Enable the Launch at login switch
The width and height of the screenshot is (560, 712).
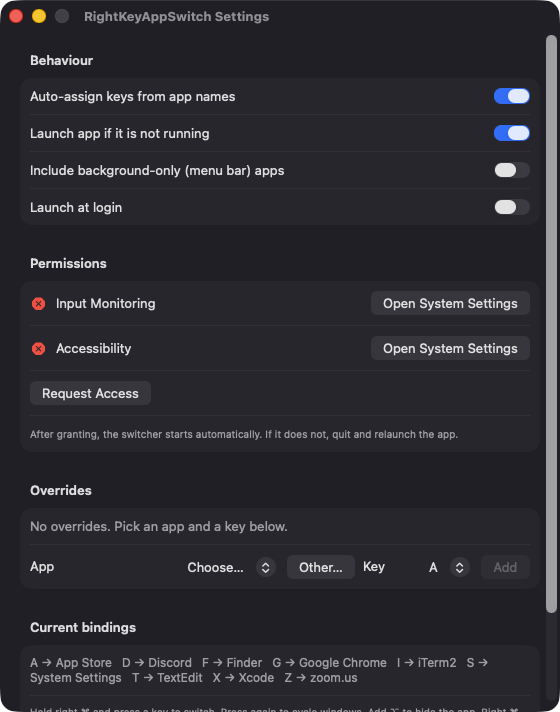(511, 207)
